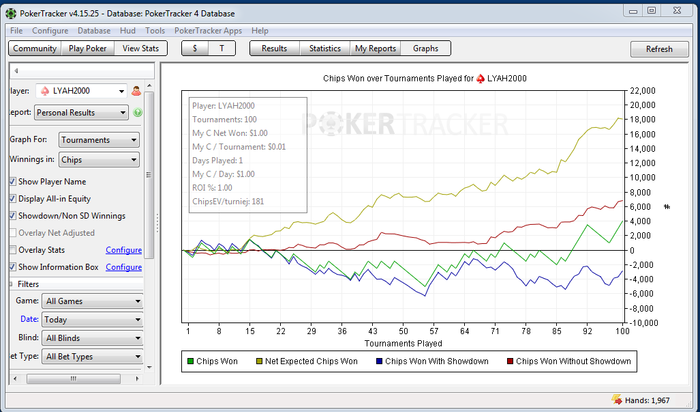Click the Community button

click(35, 48)
